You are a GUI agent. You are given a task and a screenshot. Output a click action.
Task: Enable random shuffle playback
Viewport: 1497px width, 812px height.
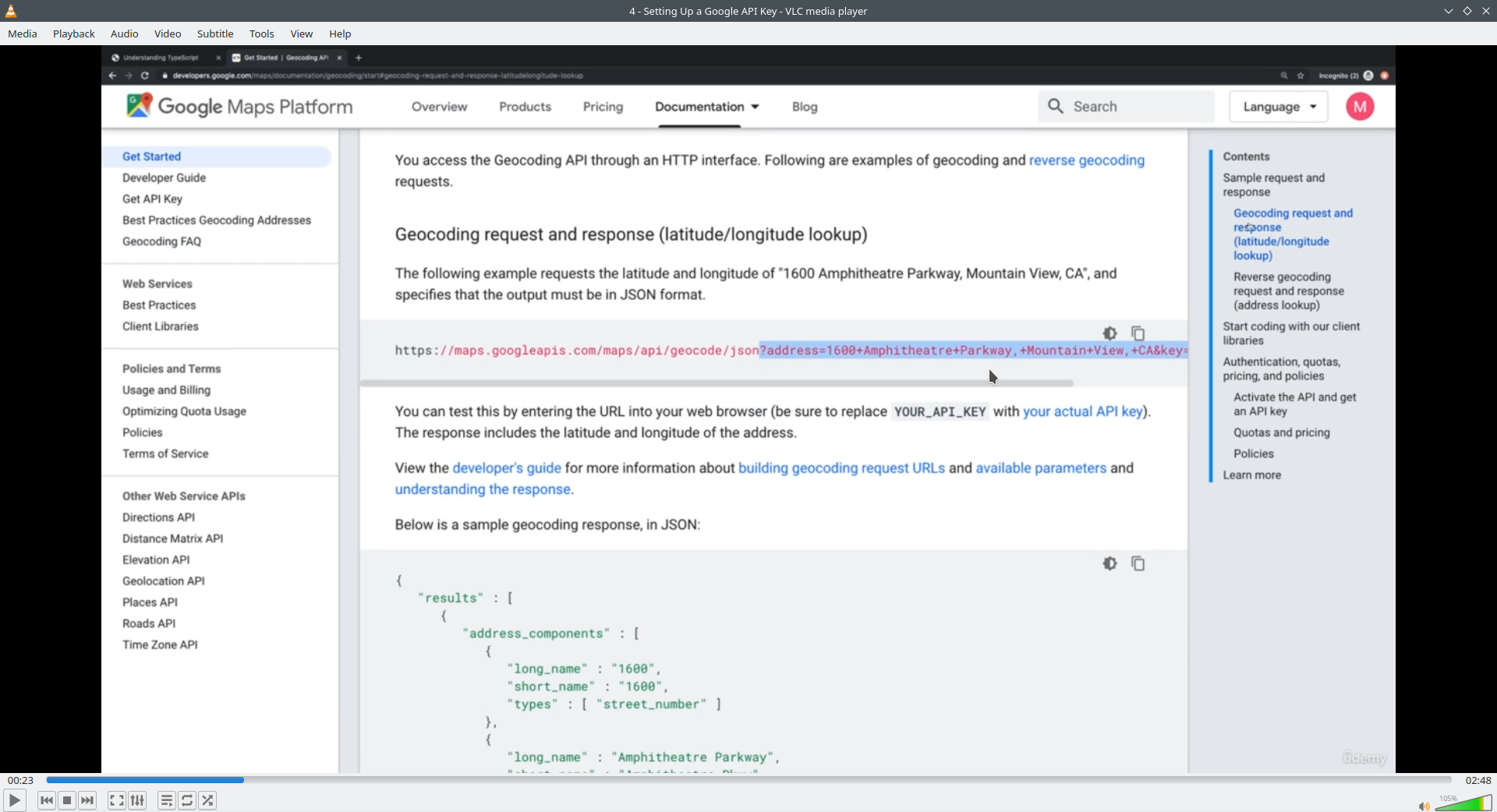click(207, 800)
